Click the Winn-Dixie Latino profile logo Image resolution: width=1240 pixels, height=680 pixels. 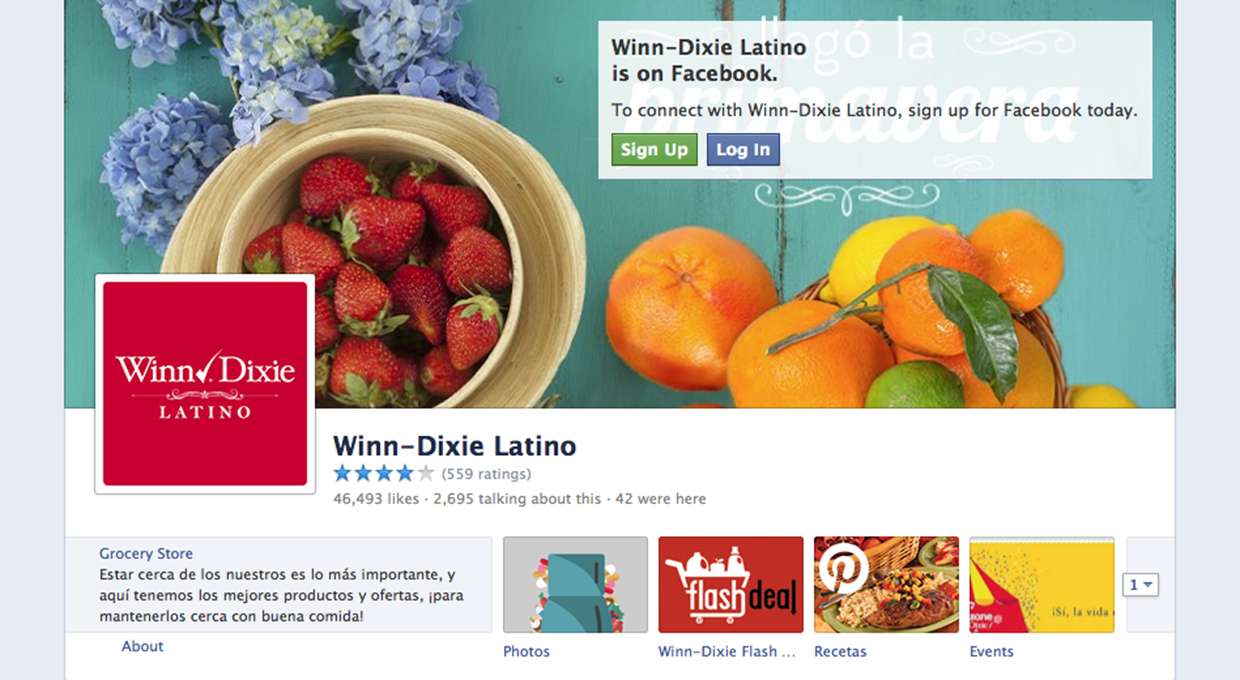click(x=205, y=384)
